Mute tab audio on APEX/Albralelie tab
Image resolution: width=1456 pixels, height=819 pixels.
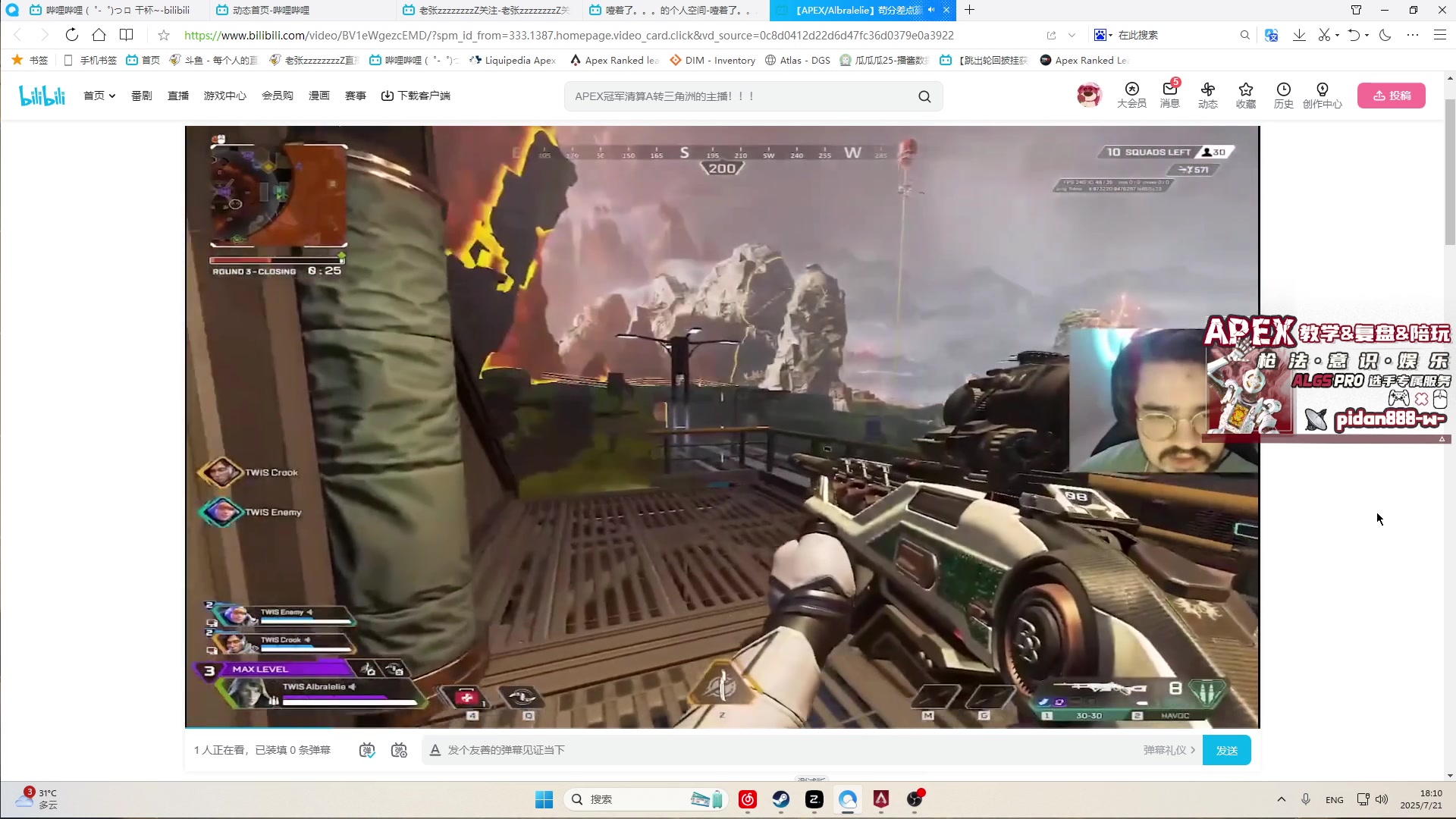[931, 10]
